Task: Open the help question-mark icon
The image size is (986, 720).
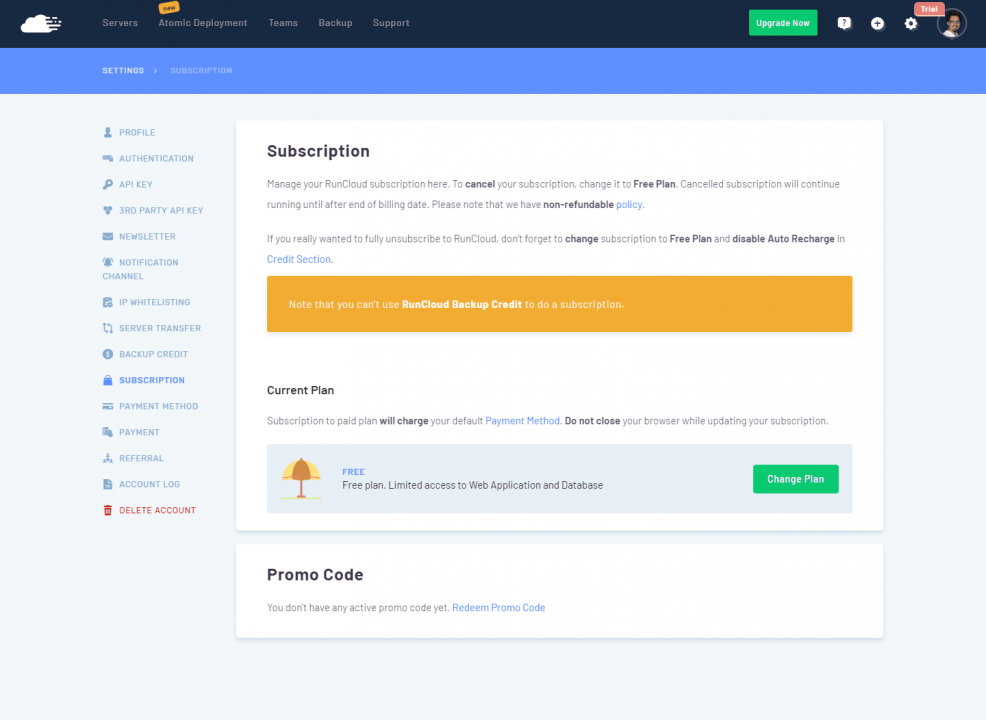Action: pyautogui.click(x=844, y=22)
